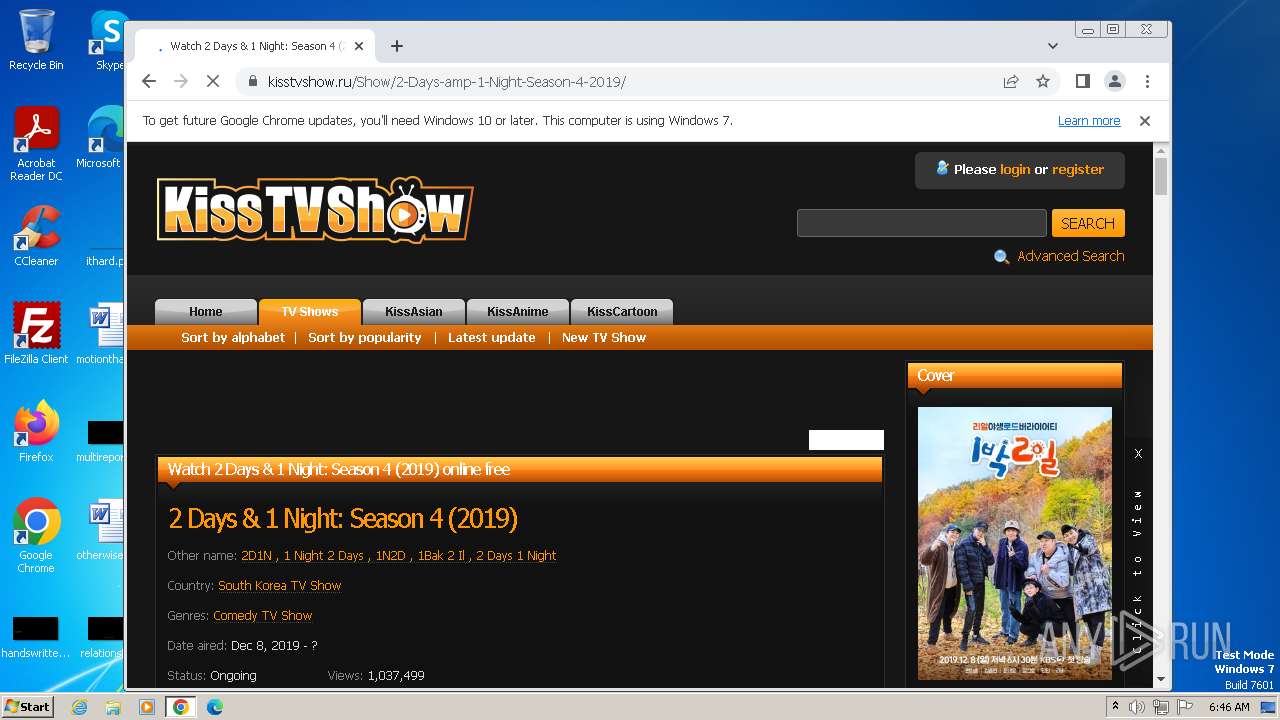Go back using the browser back arrow
Viewport: 1280px width, 720px height.
(149, 81)
